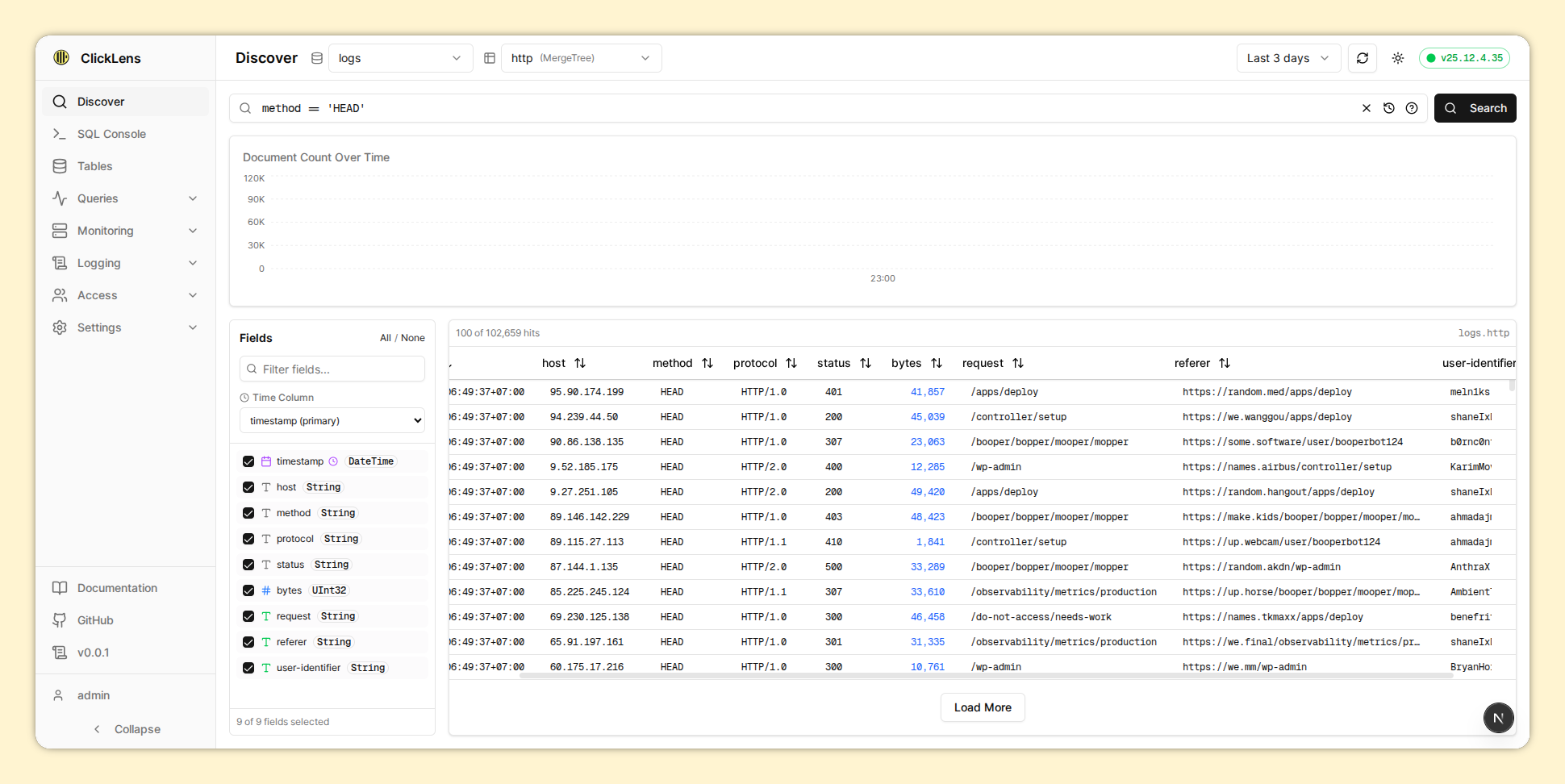Open the Last 3 days time range dropdown
This screenshot has width=1565, height=784.
point(1287,58)
